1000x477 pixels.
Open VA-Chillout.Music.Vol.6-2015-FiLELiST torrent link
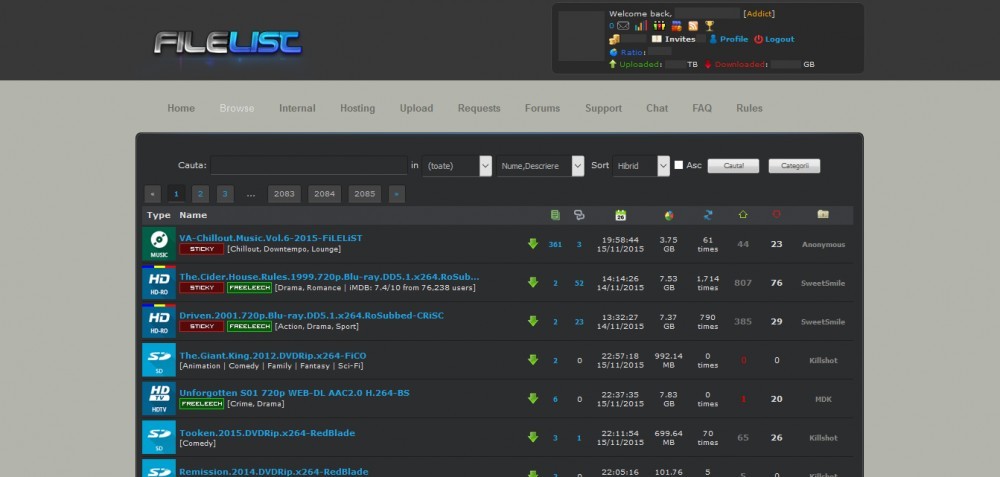tap(270, 238)
